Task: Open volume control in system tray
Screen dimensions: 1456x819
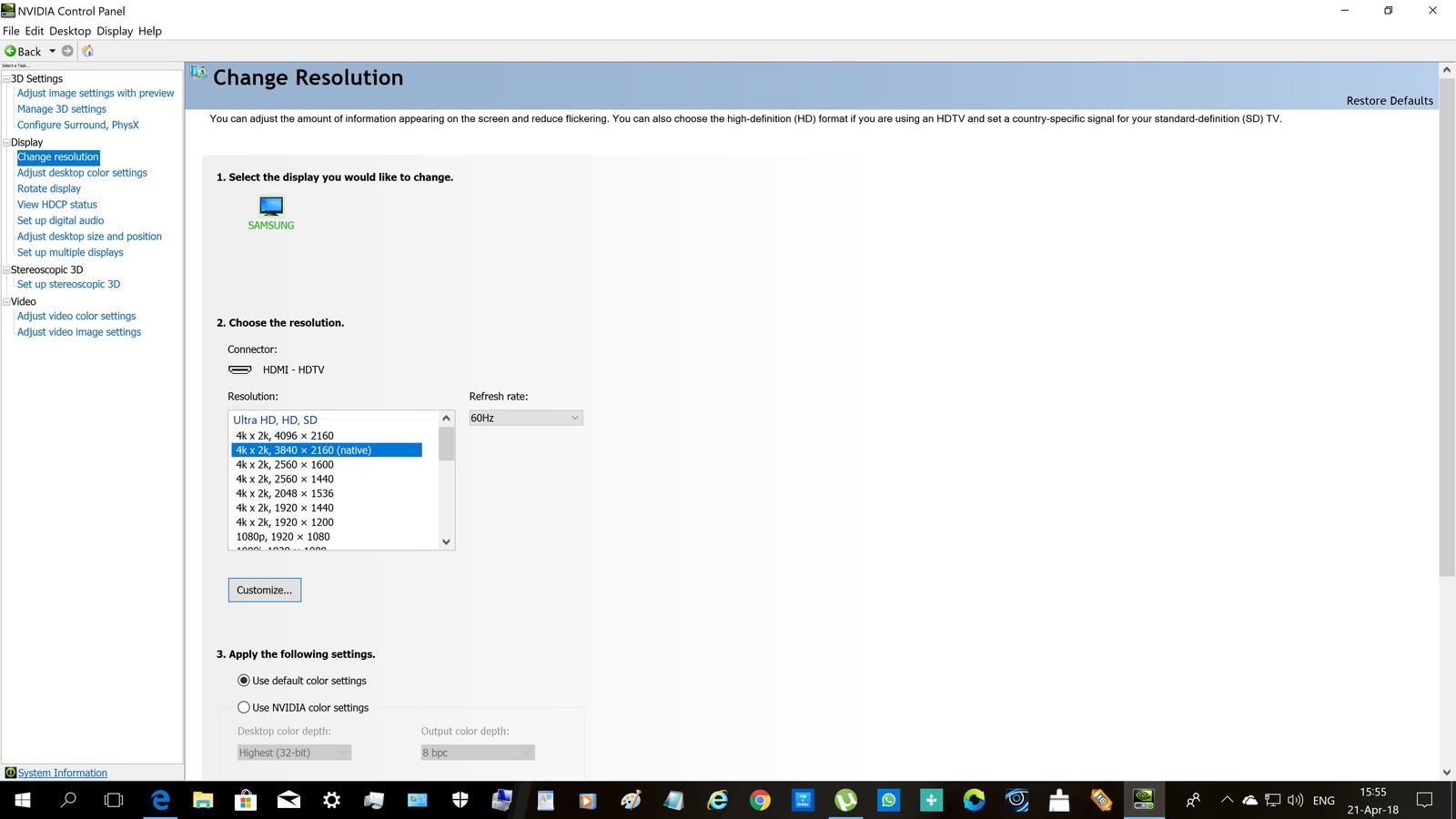Action: (1296, 800)
